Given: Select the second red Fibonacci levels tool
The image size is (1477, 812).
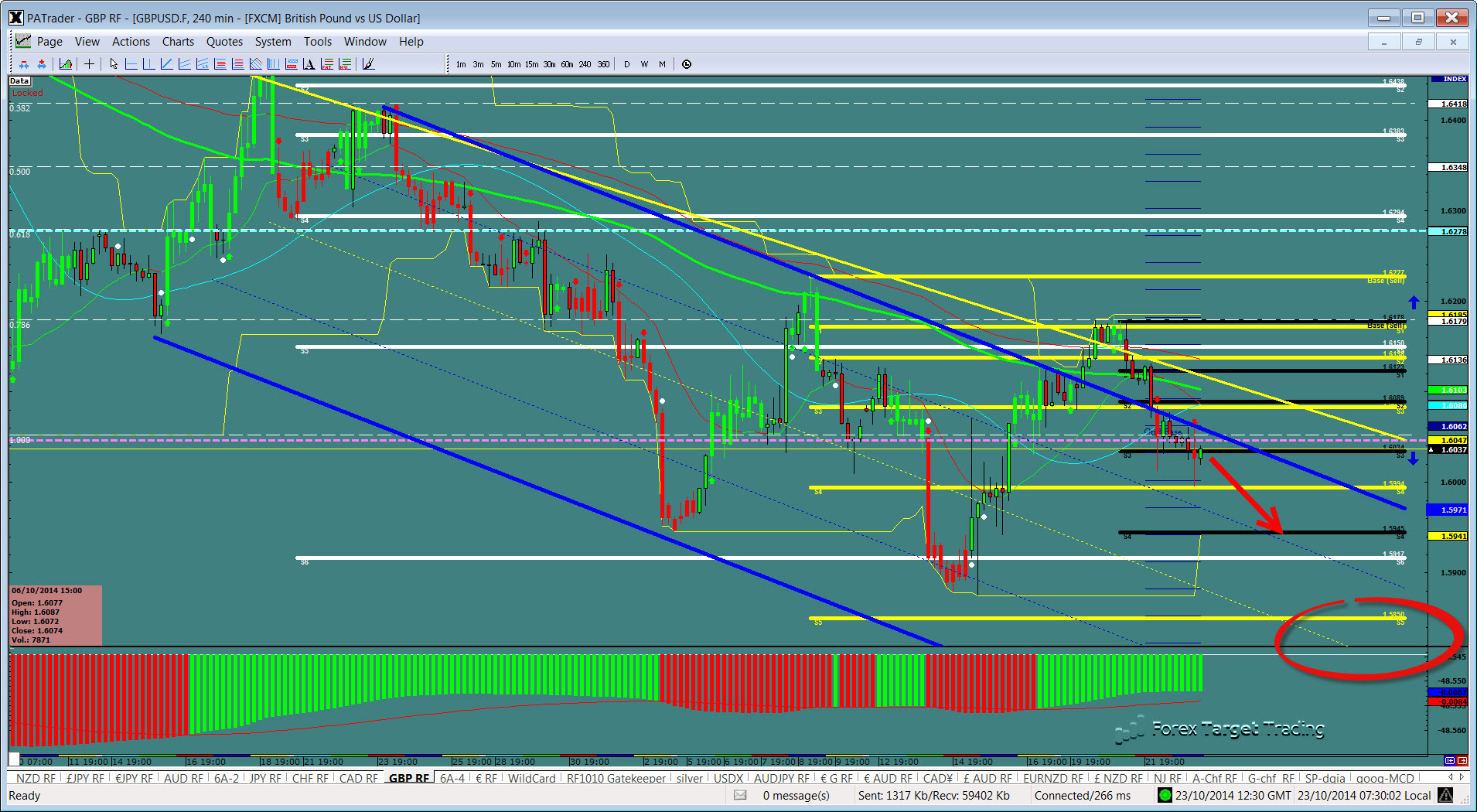Looking at the screenshot, I should 238,64.
